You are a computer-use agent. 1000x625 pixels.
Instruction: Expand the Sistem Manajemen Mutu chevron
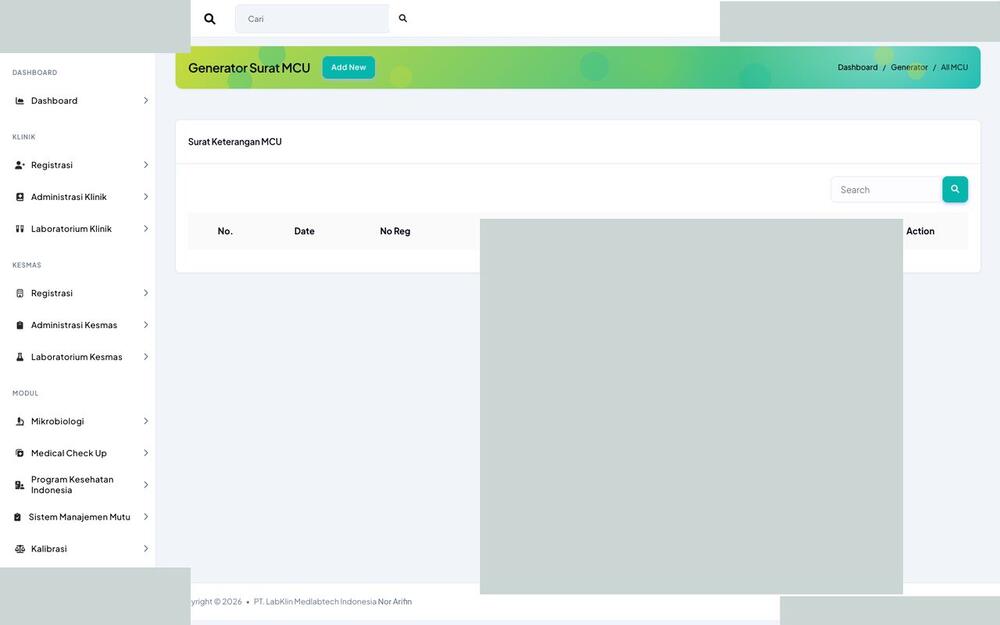[x=145, y=517]
